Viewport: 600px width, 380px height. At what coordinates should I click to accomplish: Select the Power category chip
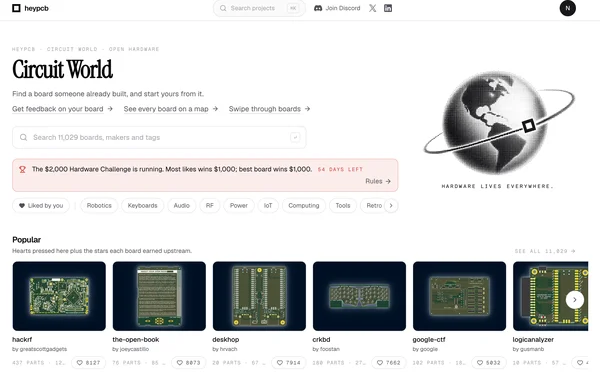tap(238, 205)
